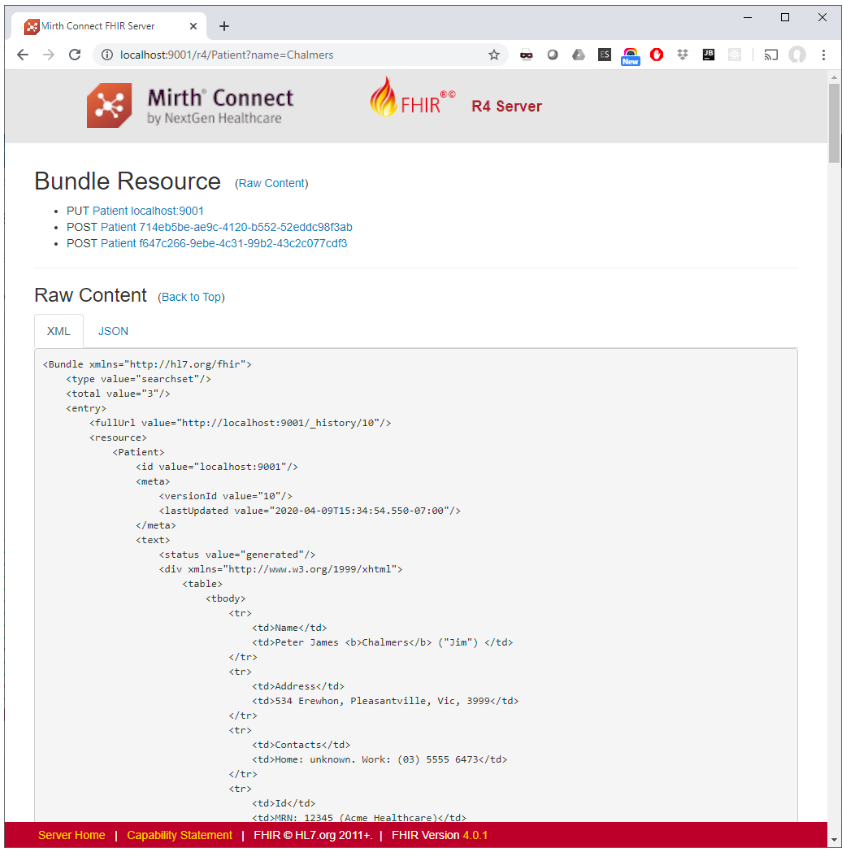Close the Mirth Connect FHIR Server tab
This screenshot has width=844, height=855.
[x=193, y=26]
